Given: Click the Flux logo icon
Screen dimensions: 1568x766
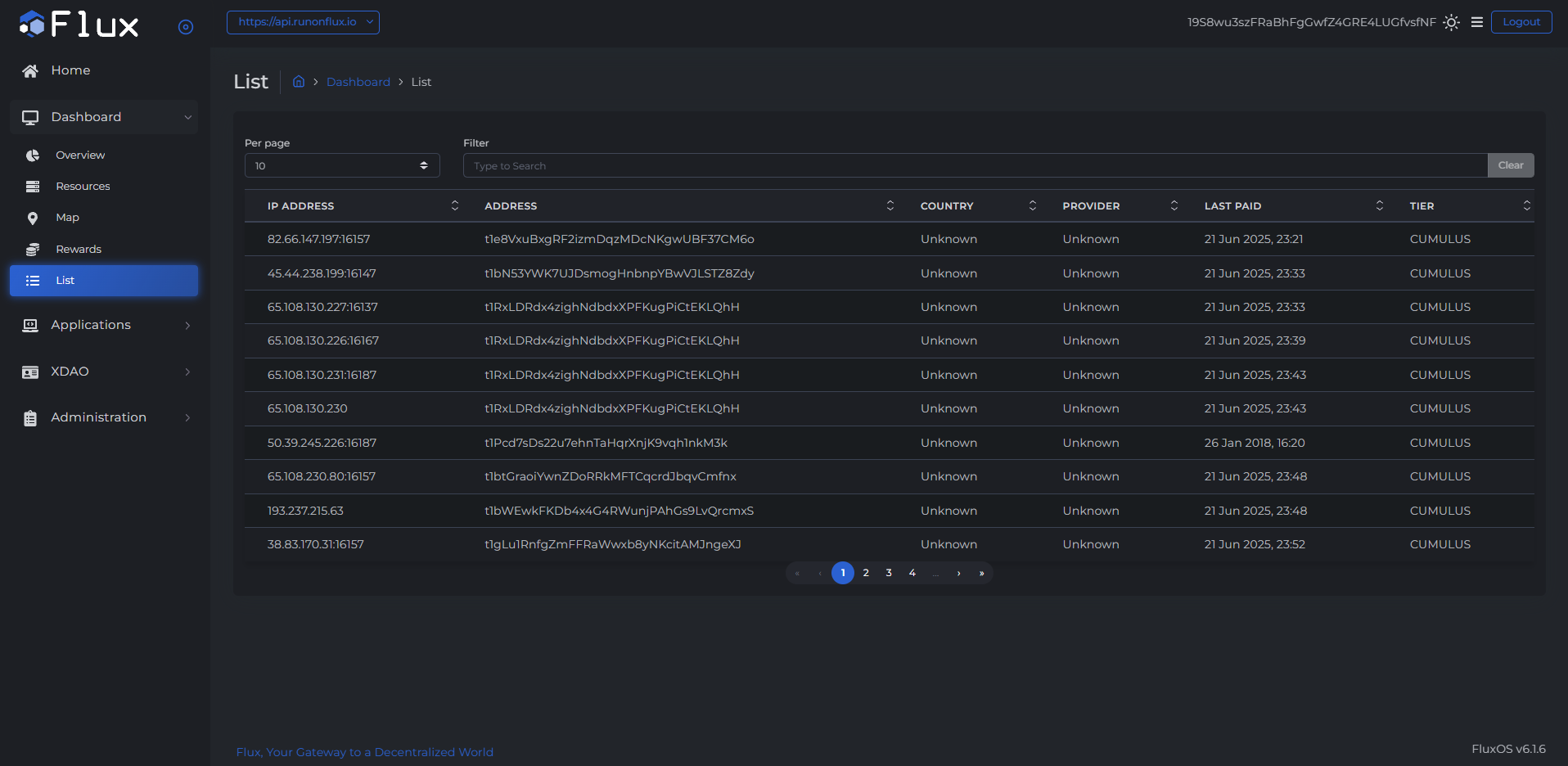Looking at the screenshot, I should (x=33, y=24).
